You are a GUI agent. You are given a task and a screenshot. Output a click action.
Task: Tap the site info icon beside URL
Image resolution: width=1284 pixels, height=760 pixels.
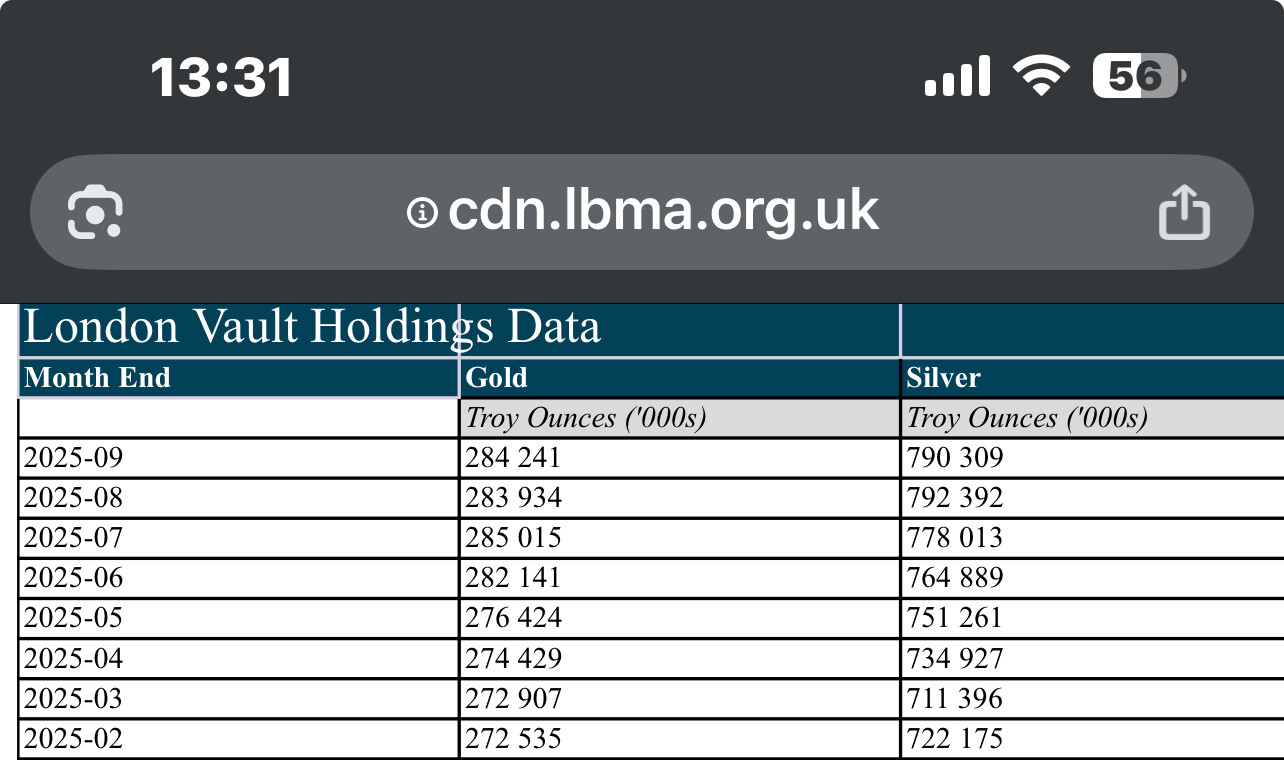422,212
